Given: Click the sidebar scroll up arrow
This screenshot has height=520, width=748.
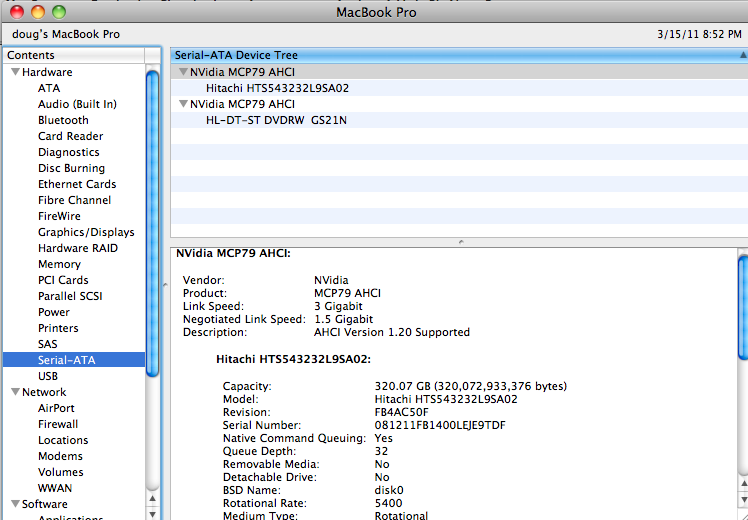Looking at the screenshot, I should pos(153,499).
